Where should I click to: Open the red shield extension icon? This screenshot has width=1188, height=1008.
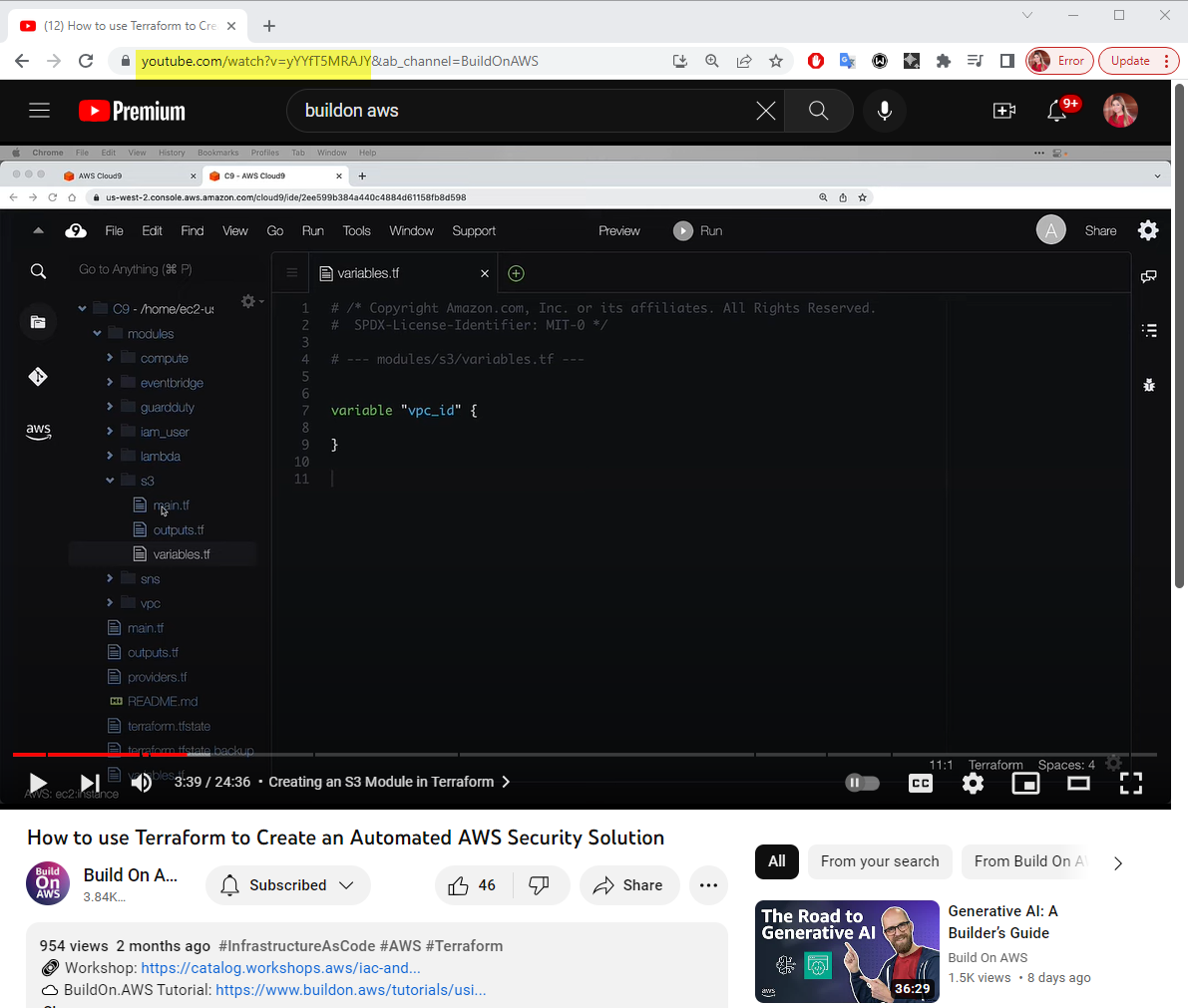pyautogui.click(x=816, y=62)
